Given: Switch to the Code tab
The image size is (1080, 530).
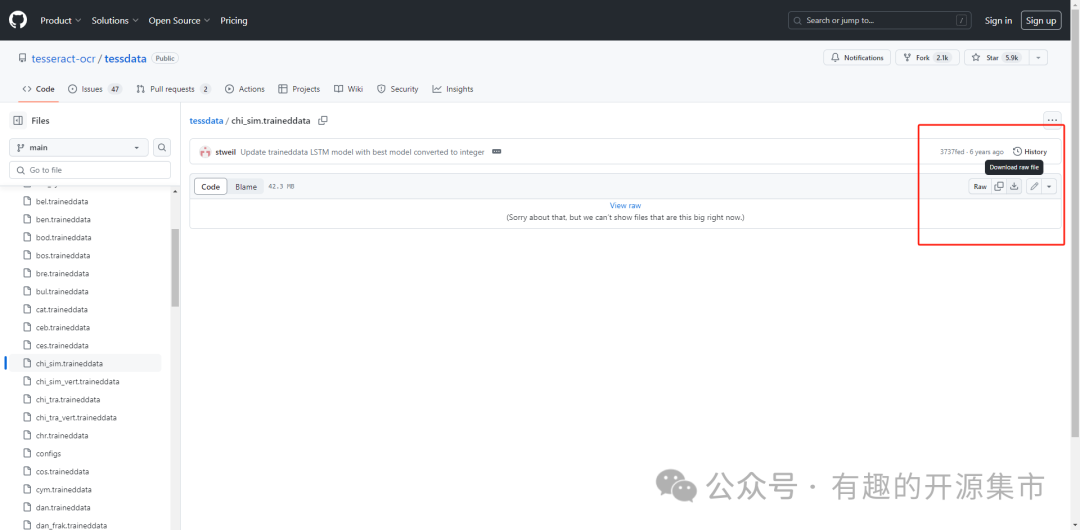Looking at the screenshot, I should [x=39, y=89].
